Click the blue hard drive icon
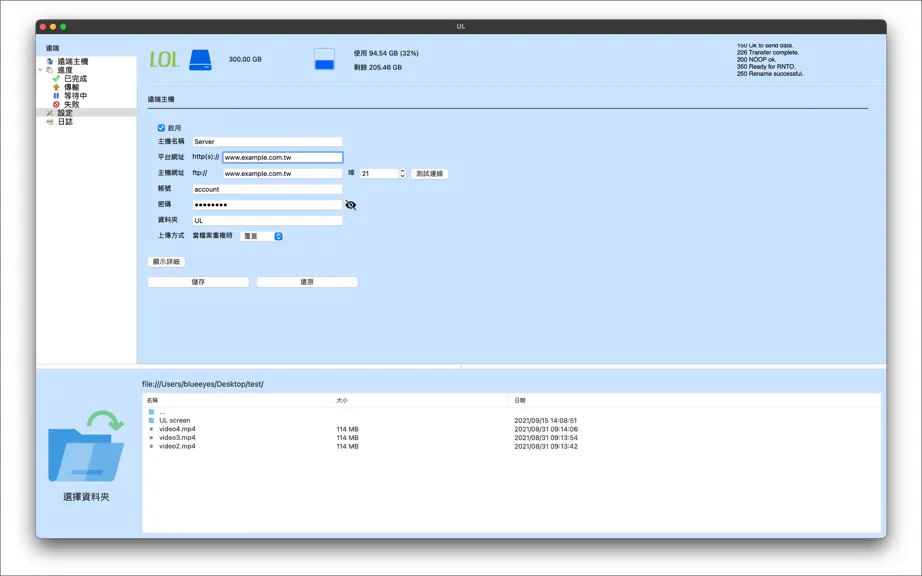Screen dimensions: 922x576 200,60
